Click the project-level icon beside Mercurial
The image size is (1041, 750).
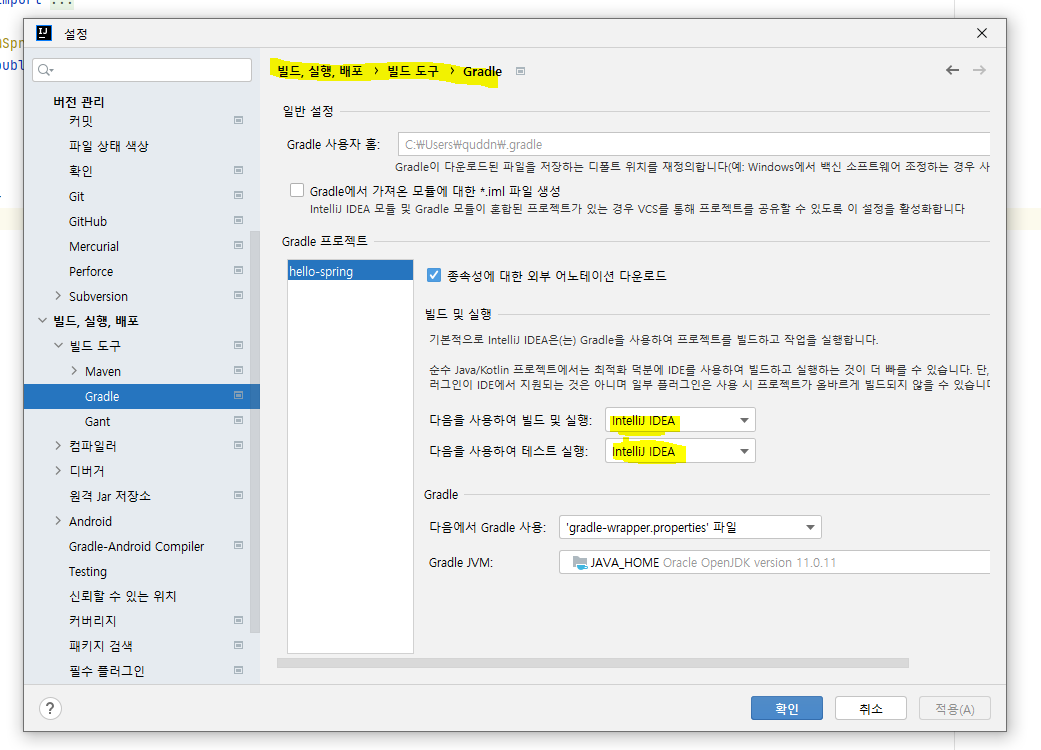click(x=238, y=246)
